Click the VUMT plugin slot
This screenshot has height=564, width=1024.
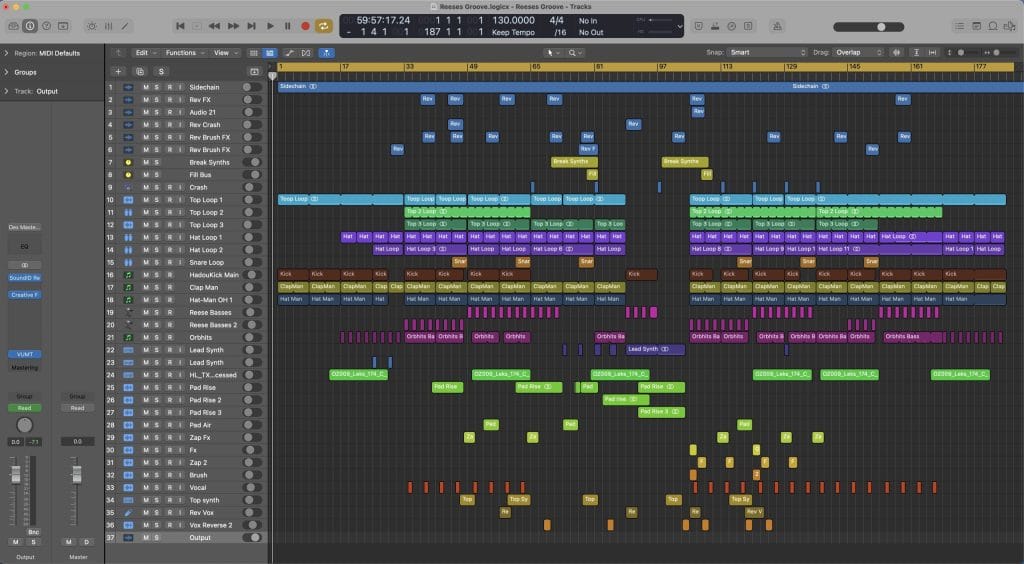24,354
